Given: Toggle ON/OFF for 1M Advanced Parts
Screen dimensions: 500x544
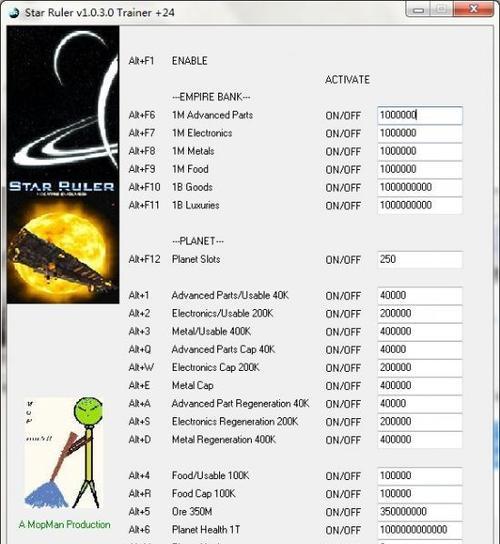Looking at the screenshot, I should tap(343, 116).
